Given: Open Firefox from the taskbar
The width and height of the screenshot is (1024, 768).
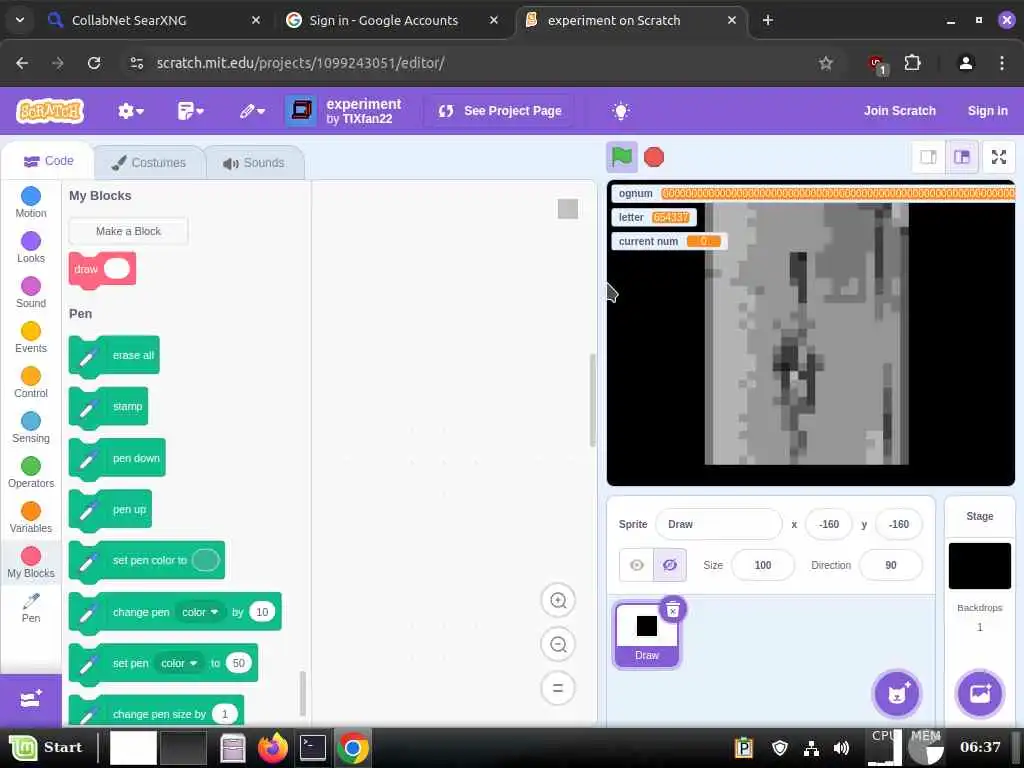Looking at the screenshot, I should [273, 748].
